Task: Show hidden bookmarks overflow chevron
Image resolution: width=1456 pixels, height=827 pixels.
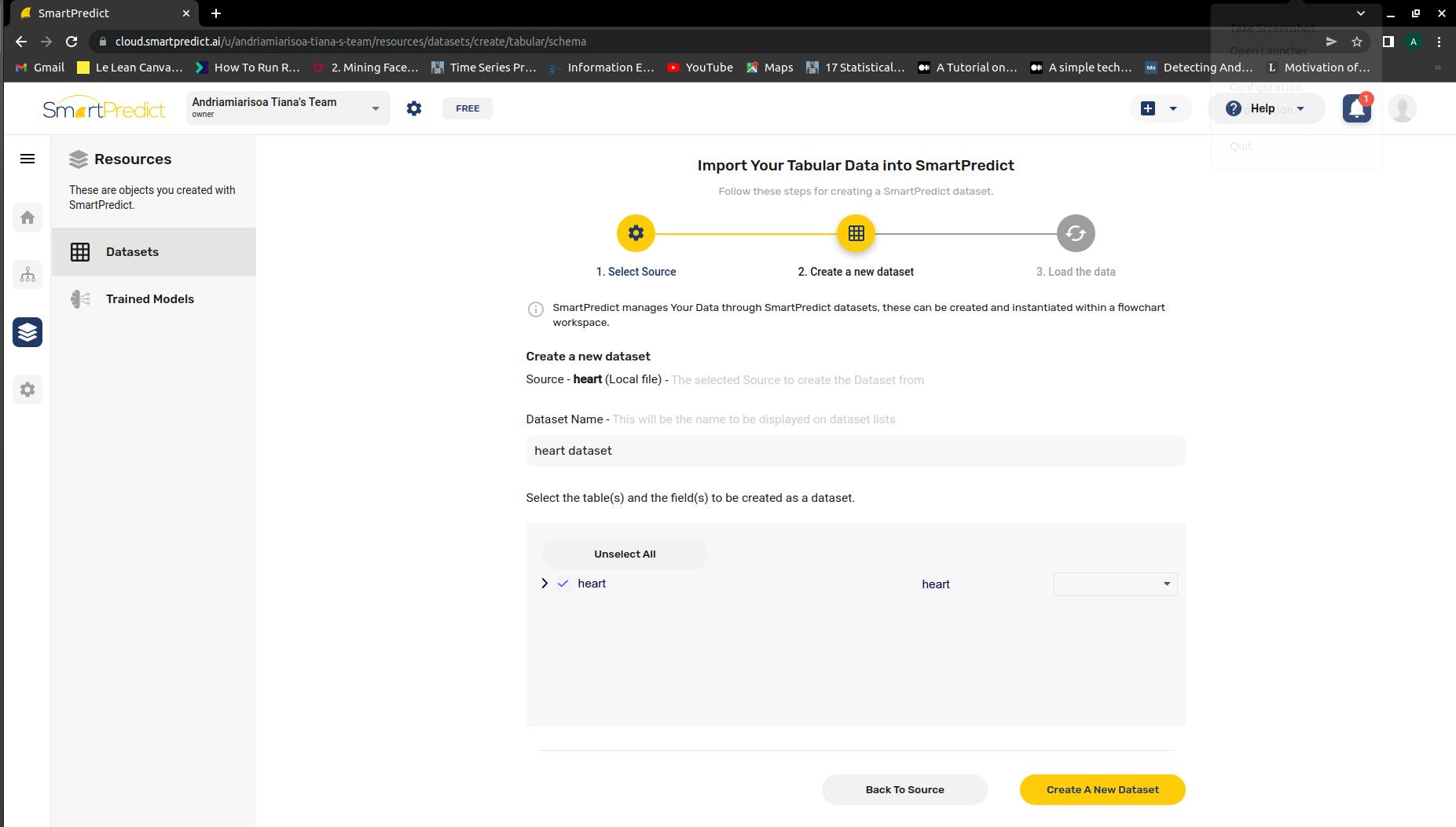Action: coord(1437,68)
